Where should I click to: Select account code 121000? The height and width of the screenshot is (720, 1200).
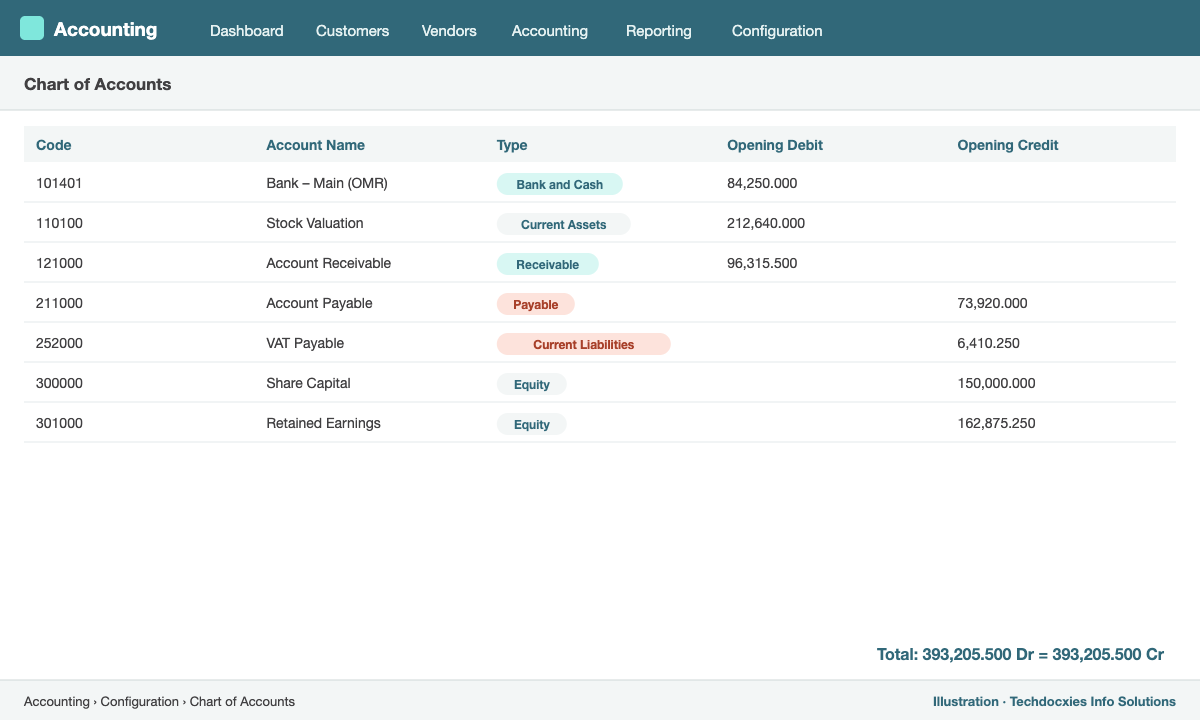tap(59, 263)
